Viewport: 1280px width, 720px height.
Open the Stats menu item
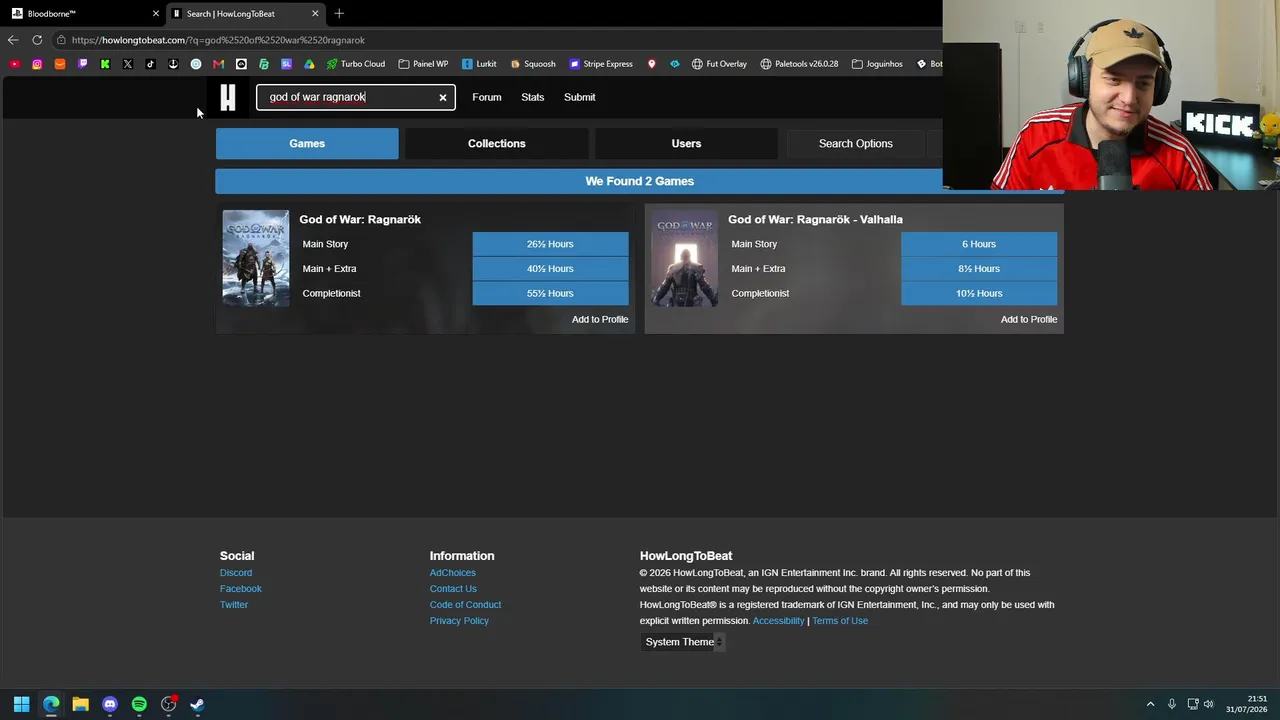533,97
